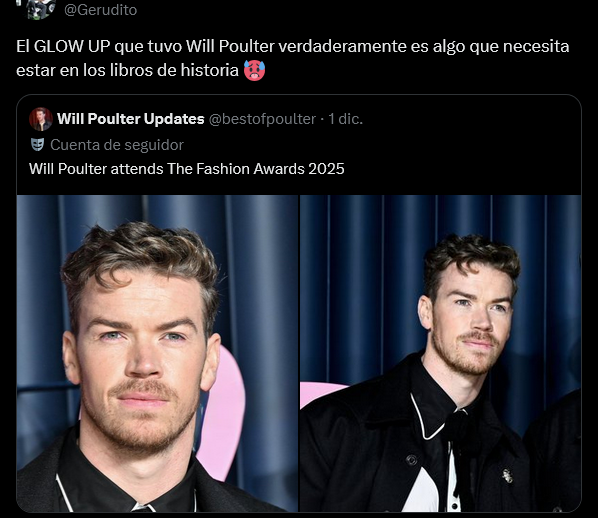Click the Cuenta de seguidor label
This screenshot has width=598, height=518.
click(x=117, y=145)
